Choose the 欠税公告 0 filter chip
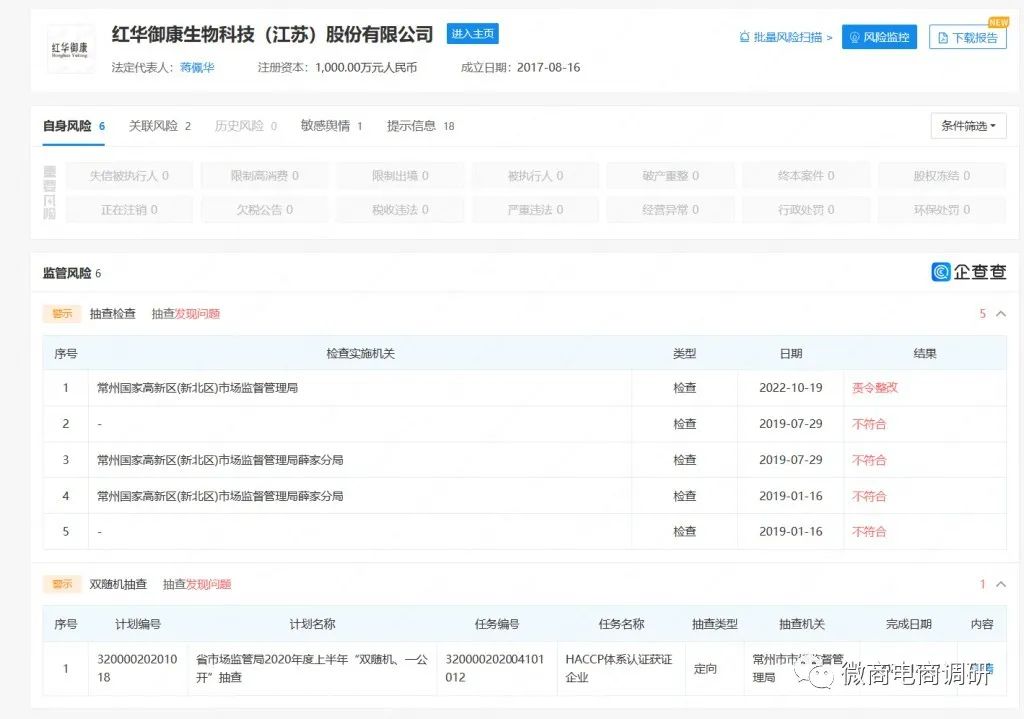 264,210
